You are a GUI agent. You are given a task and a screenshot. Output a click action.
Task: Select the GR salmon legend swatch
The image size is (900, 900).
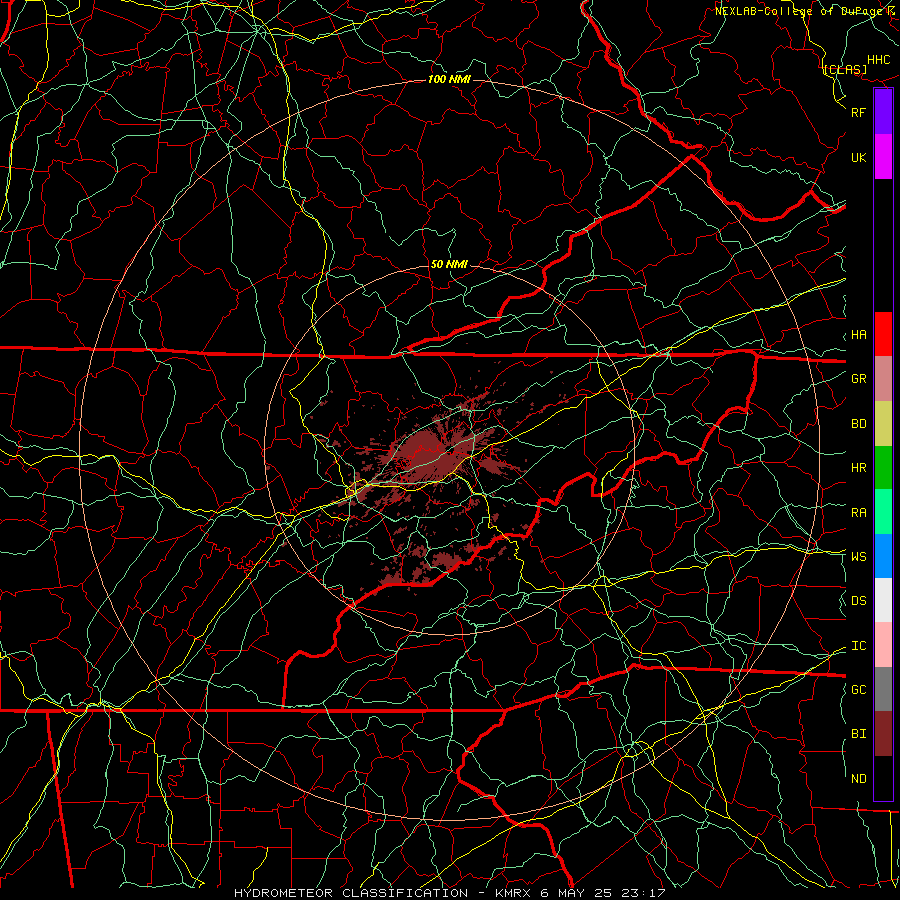[883, 378]
